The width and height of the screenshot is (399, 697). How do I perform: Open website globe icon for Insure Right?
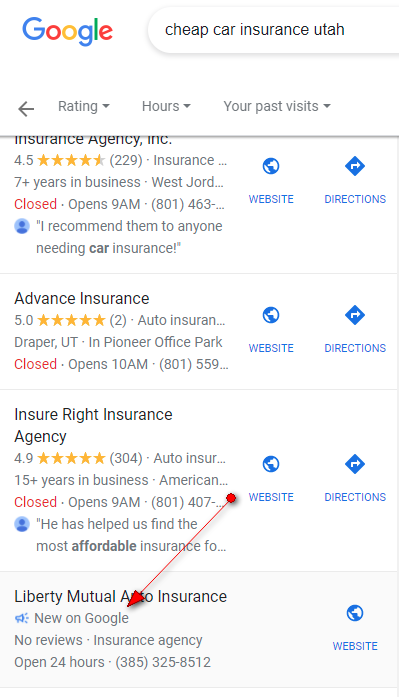point(271,464)
